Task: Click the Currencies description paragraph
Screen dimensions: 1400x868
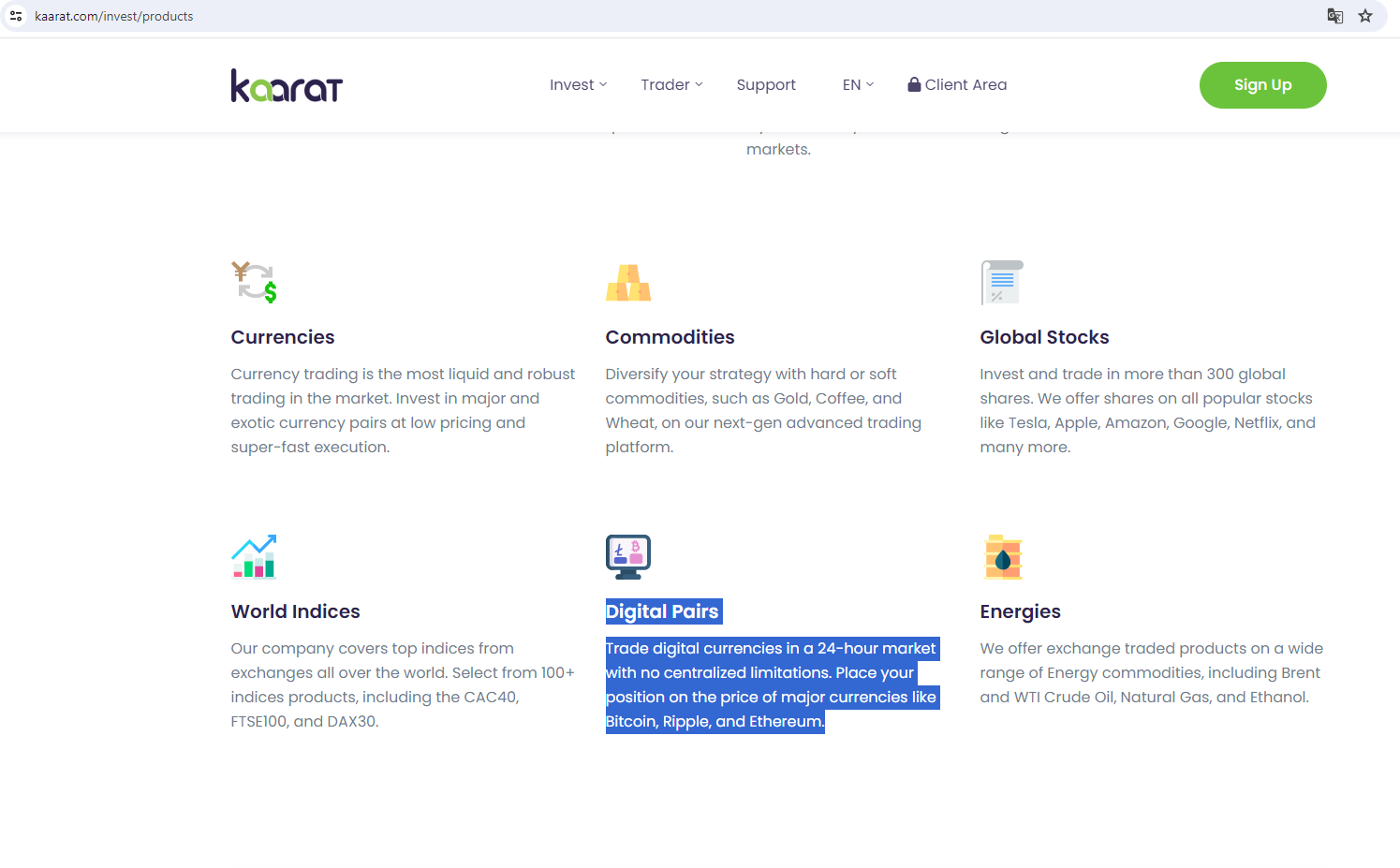Action: coord(404,410)
